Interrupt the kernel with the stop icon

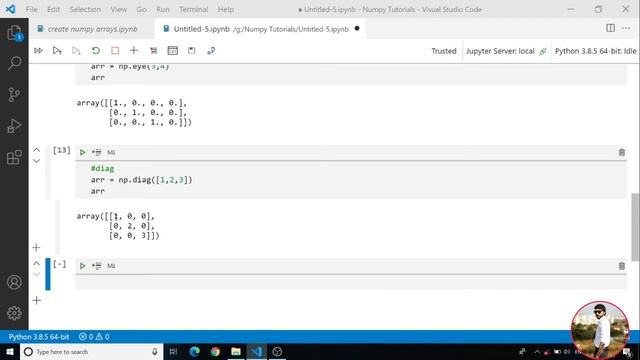115,51
